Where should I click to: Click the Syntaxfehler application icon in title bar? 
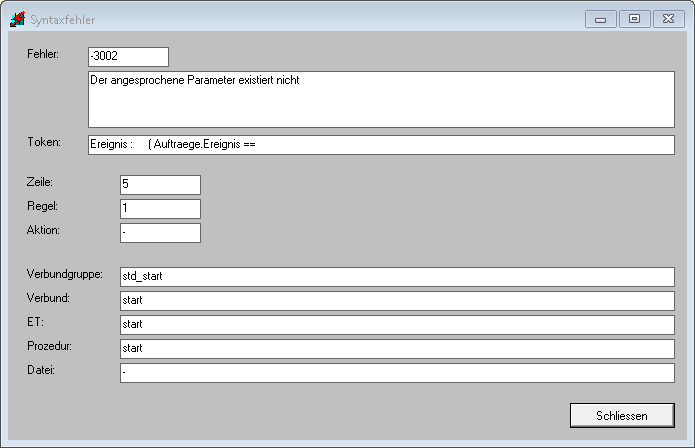[x=17, y=19]
